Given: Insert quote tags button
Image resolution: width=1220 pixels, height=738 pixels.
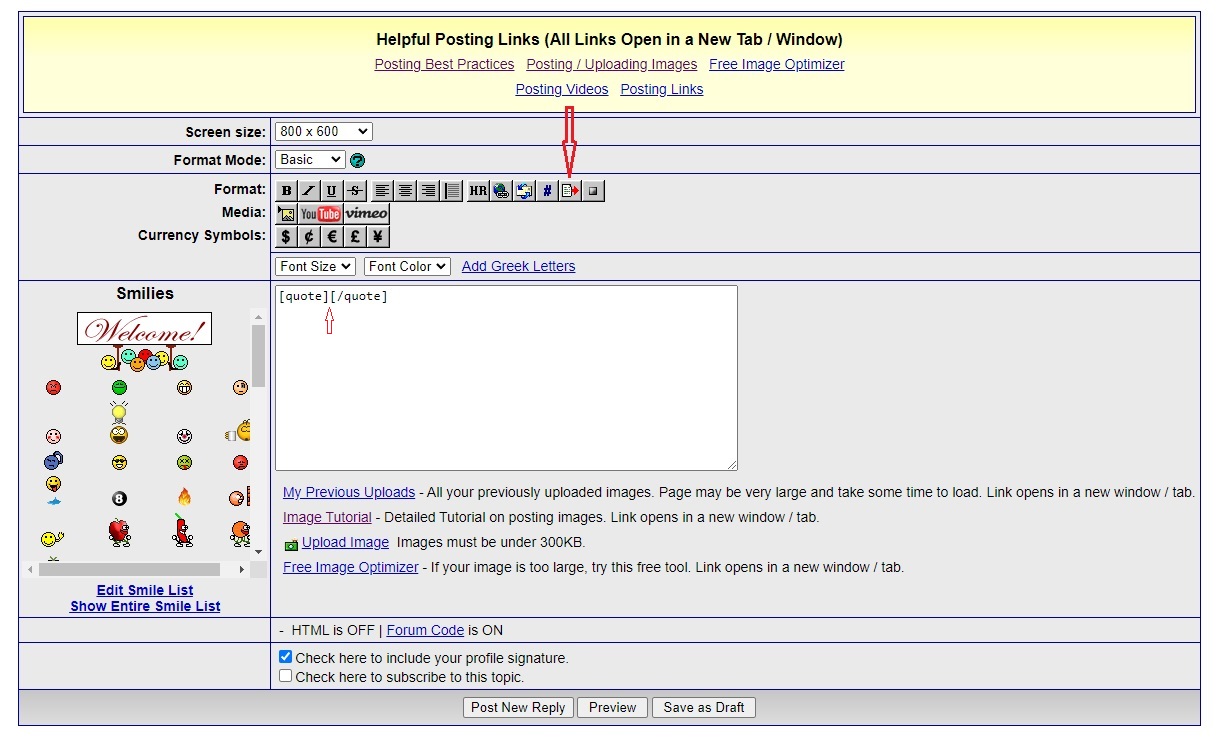Looking at the screenshot, I should 570,190.
